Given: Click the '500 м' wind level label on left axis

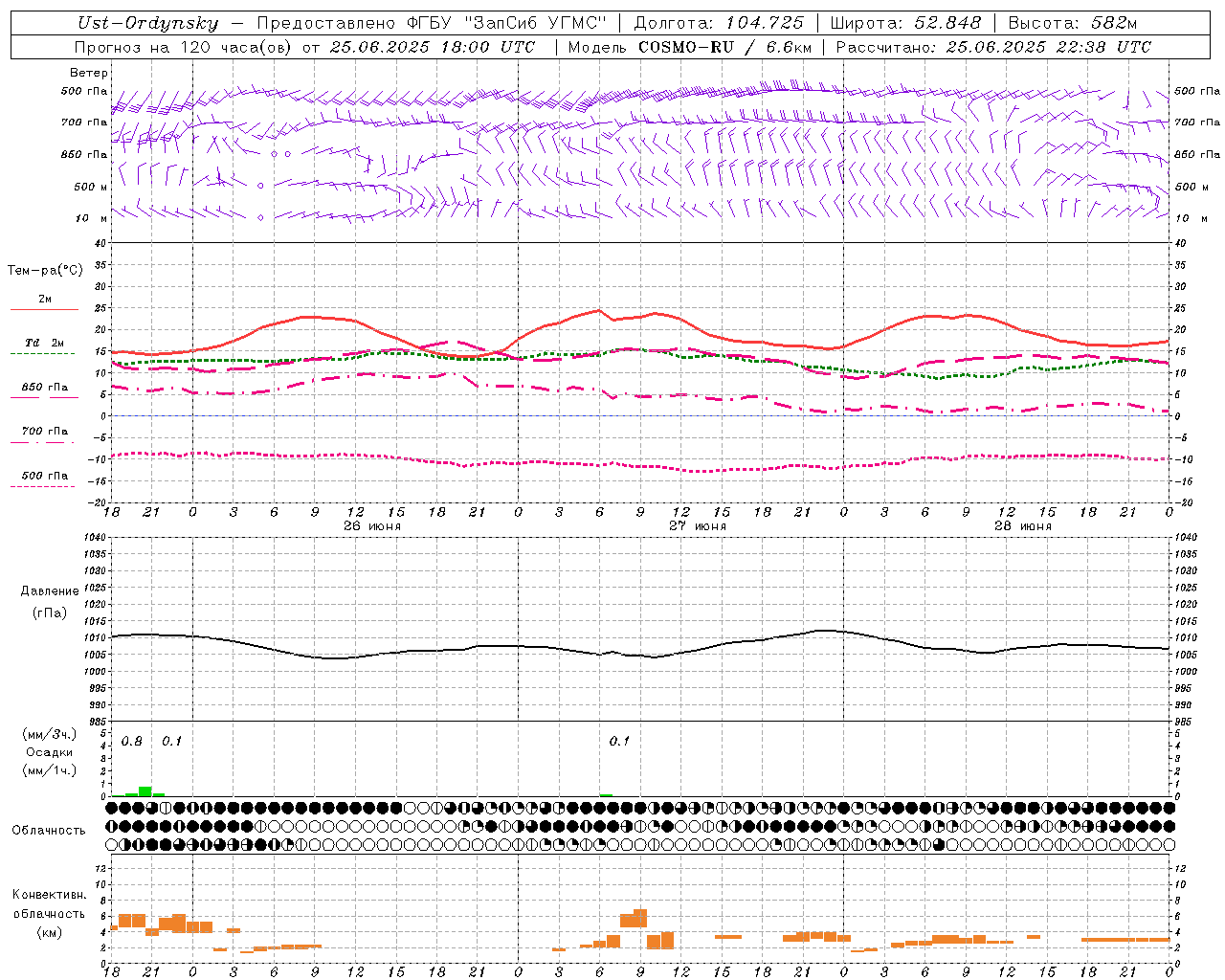Looking at the screenshot, I should 91,187.
